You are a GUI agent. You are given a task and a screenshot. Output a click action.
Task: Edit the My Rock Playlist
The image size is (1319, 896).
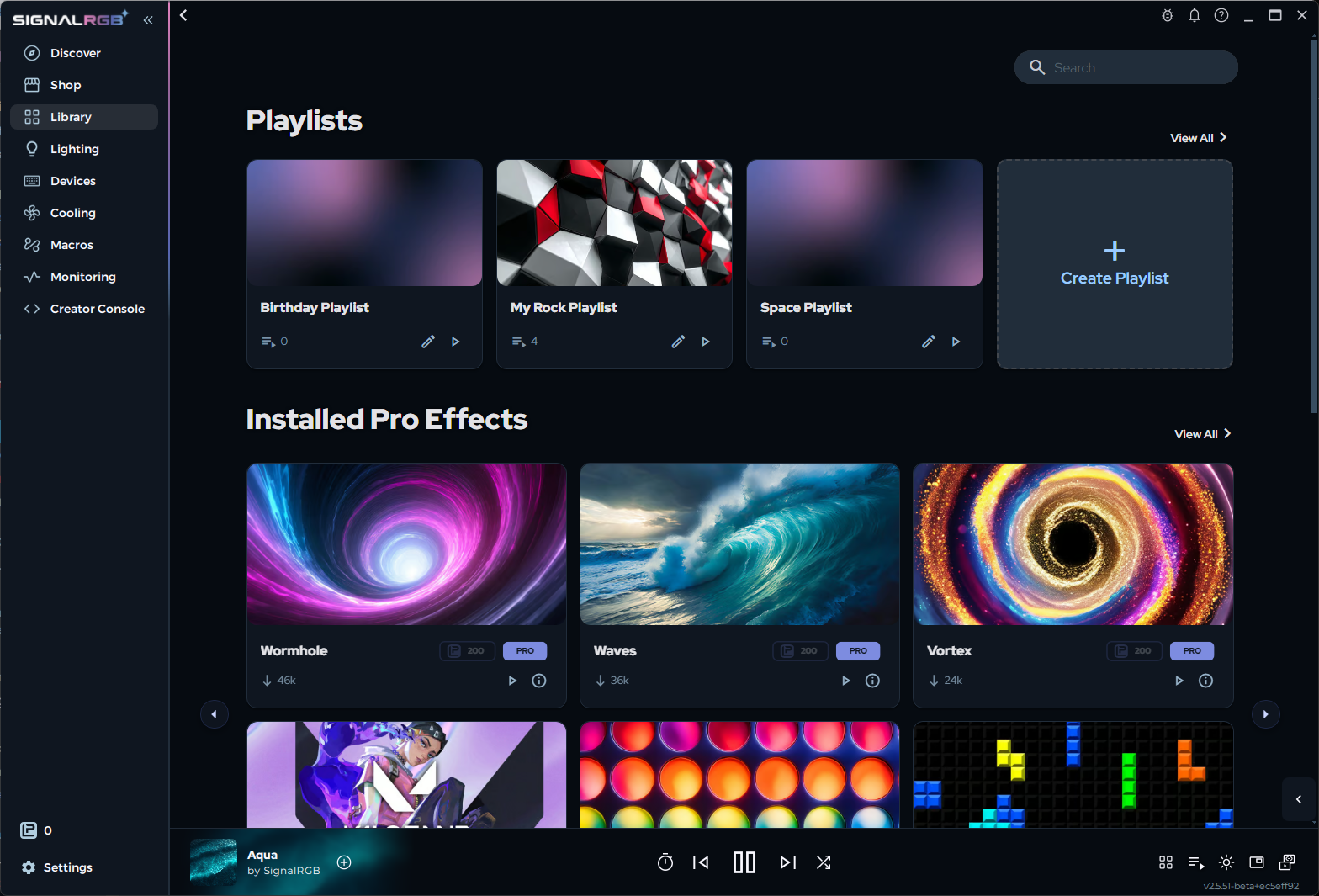678,342
